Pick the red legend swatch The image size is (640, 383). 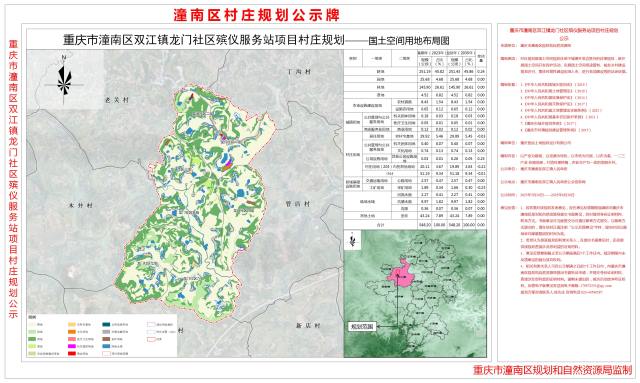72,354
